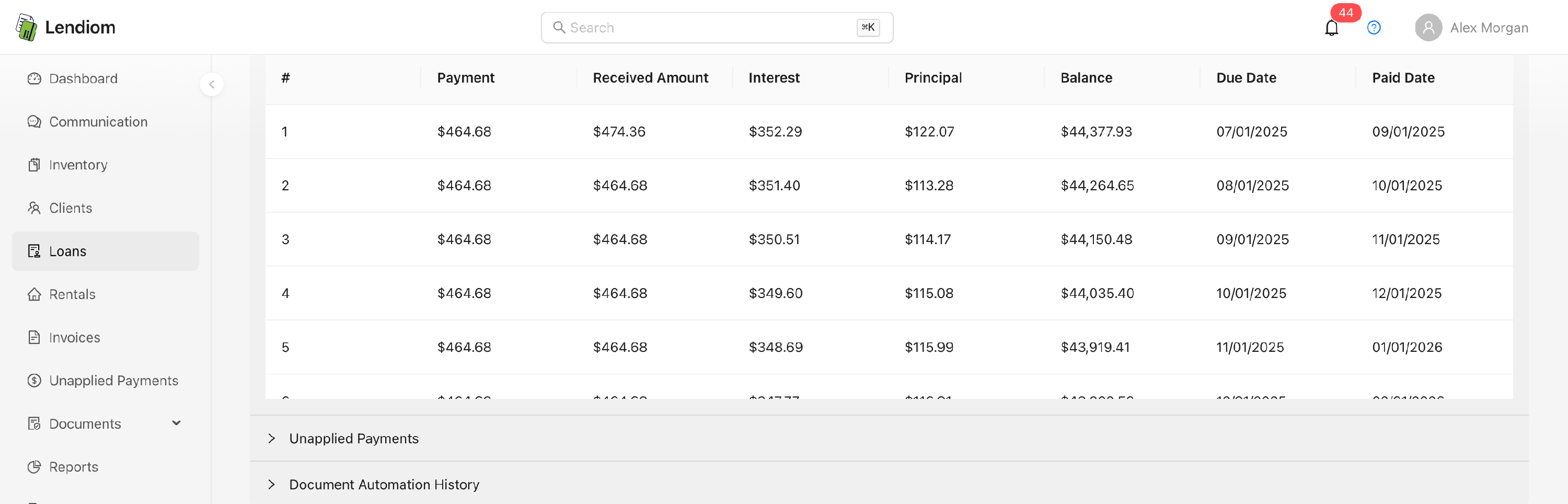Click the Inventory clipboard icon
The image size is (1568, 504).
[34, 165]
